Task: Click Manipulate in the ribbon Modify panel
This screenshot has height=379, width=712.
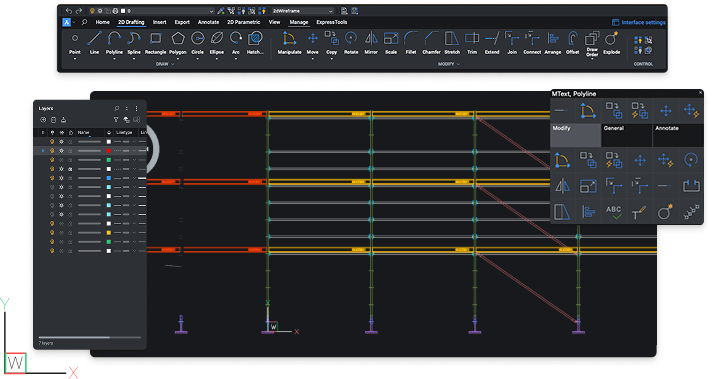Action: click(x=289, y=43)
